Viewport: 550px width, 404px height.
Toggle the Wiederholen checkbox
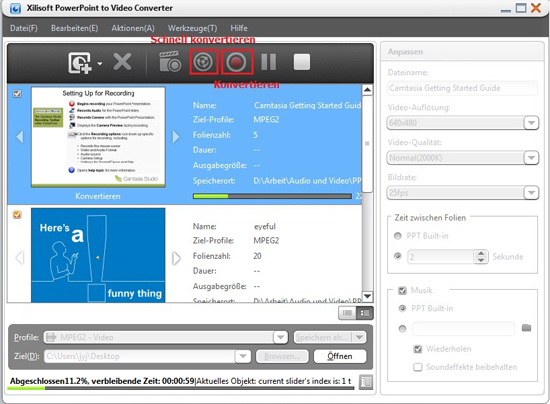417,349
